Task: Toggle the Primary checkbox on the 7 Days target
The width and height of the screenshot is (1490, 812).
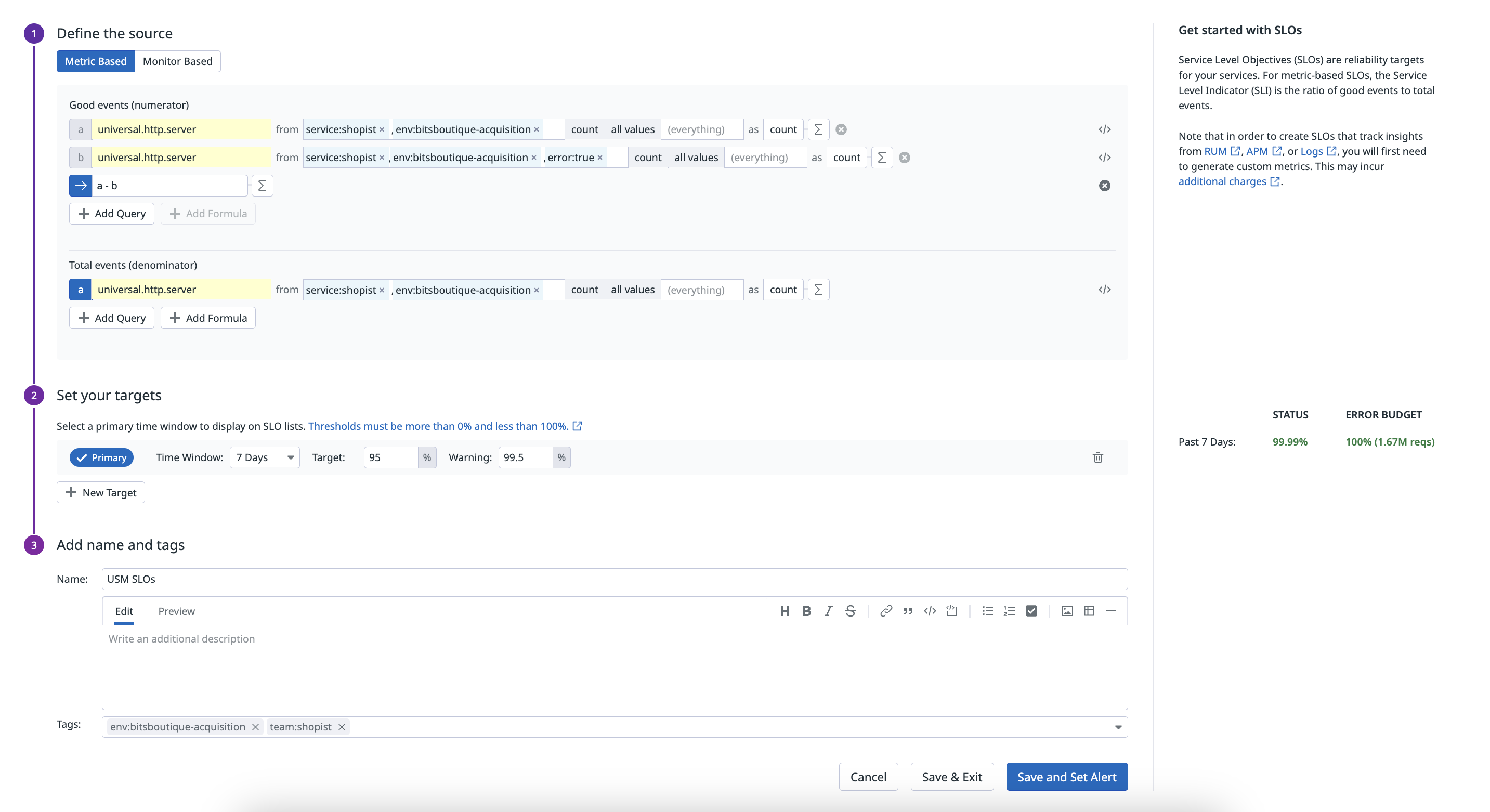Action: (101, 457)
